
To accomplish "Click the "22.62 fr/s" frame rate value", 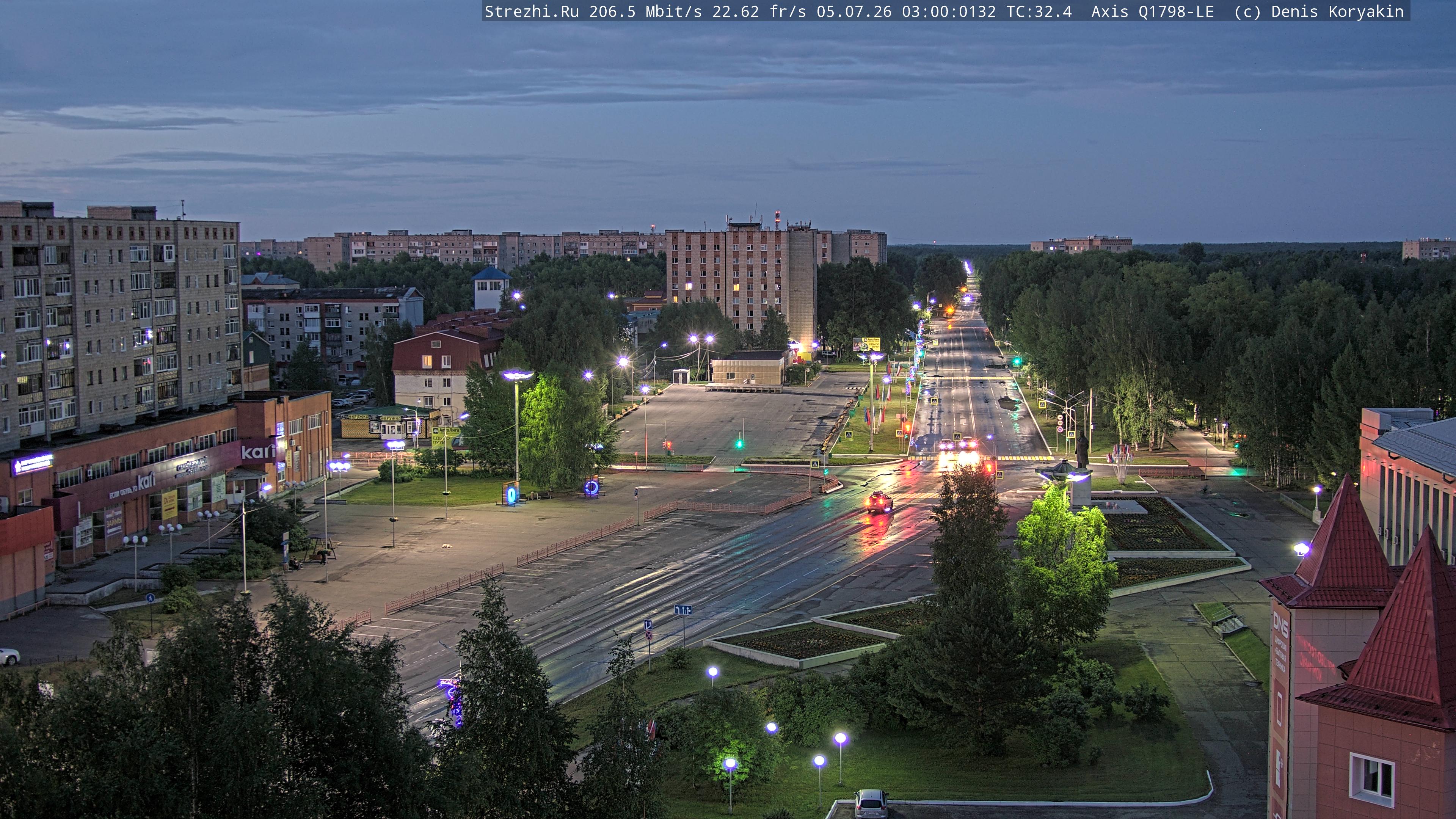I will (x=759, y=12).
